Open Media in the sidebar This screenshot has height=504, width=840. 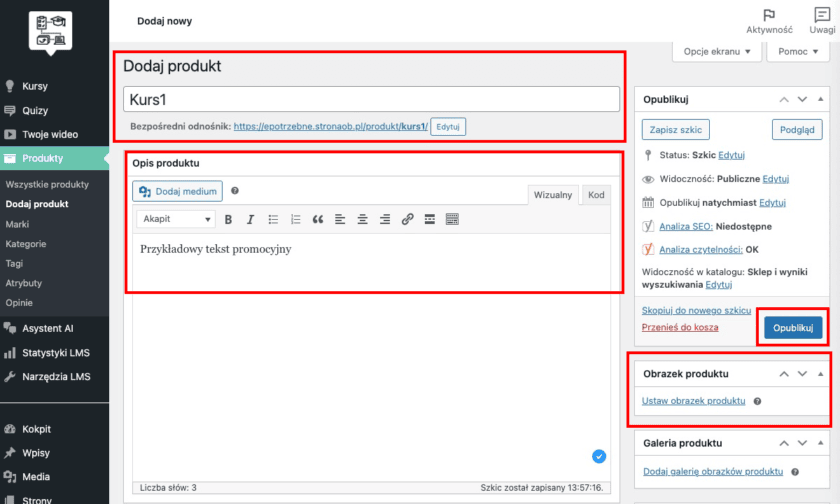click(x=54, y=477)
